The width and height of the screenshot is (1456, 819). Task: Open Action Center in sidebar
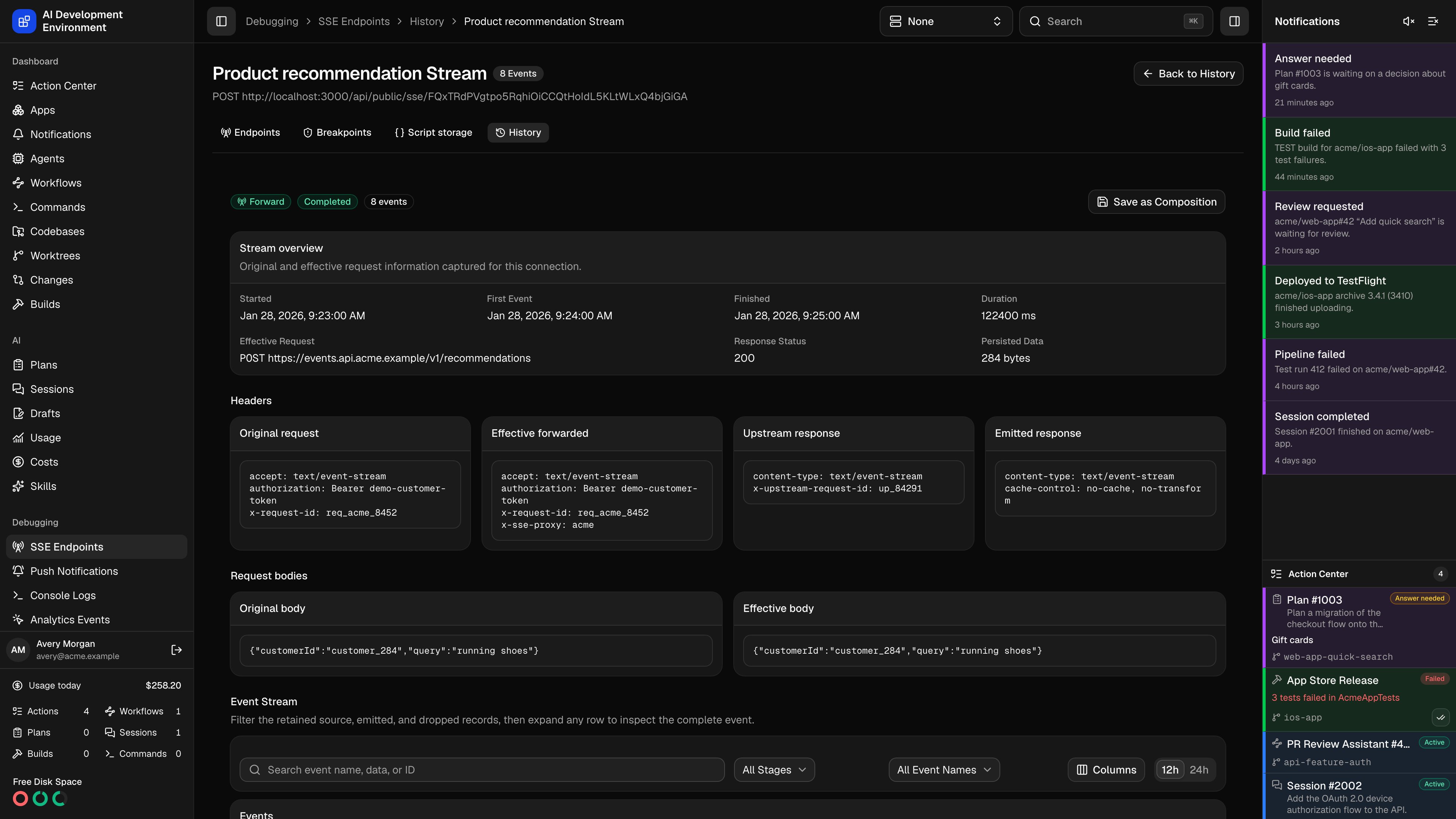97,86
